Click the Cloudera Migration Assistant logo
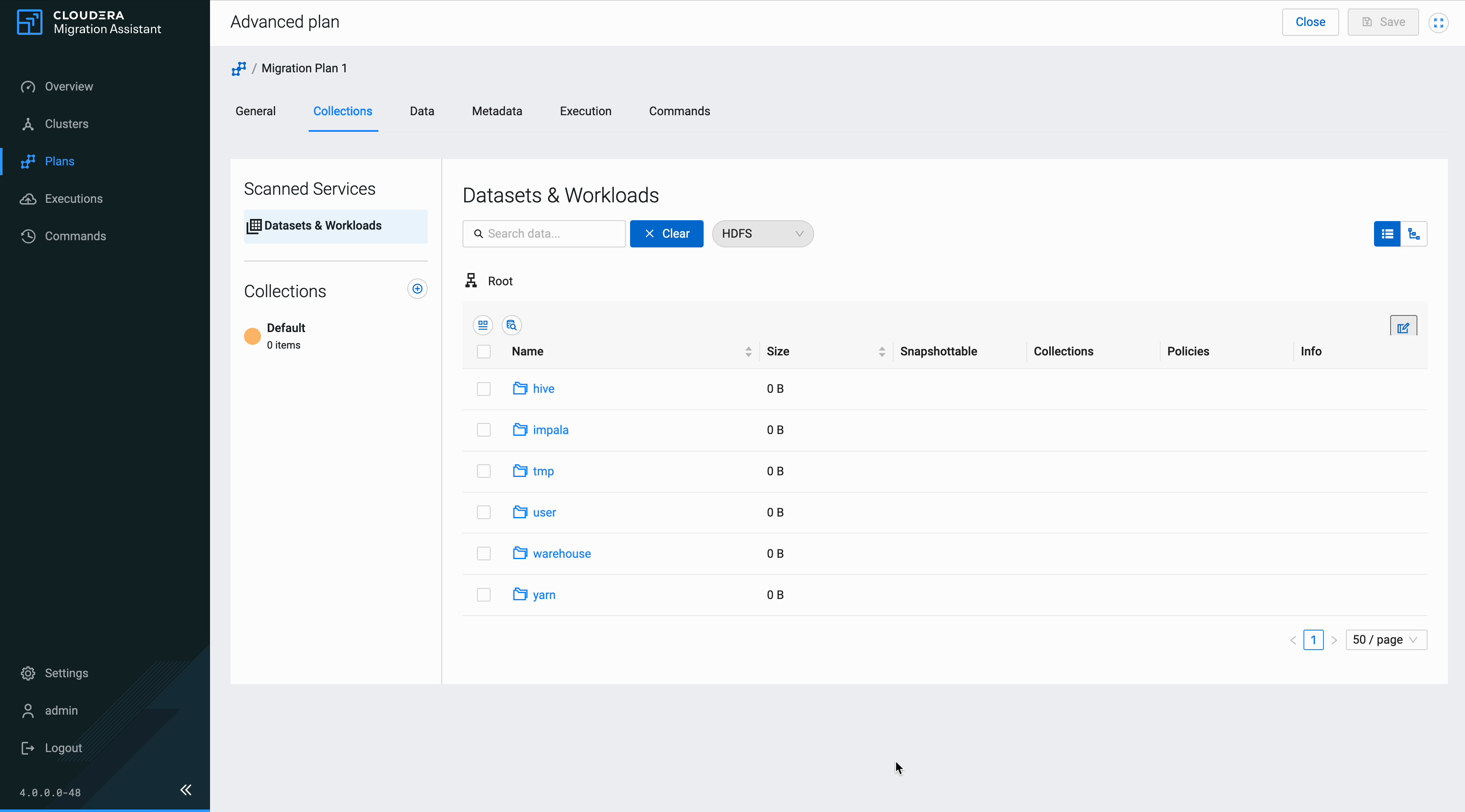Image resolution: width=1465 pixels, height=812 pixels. point(89,22)
